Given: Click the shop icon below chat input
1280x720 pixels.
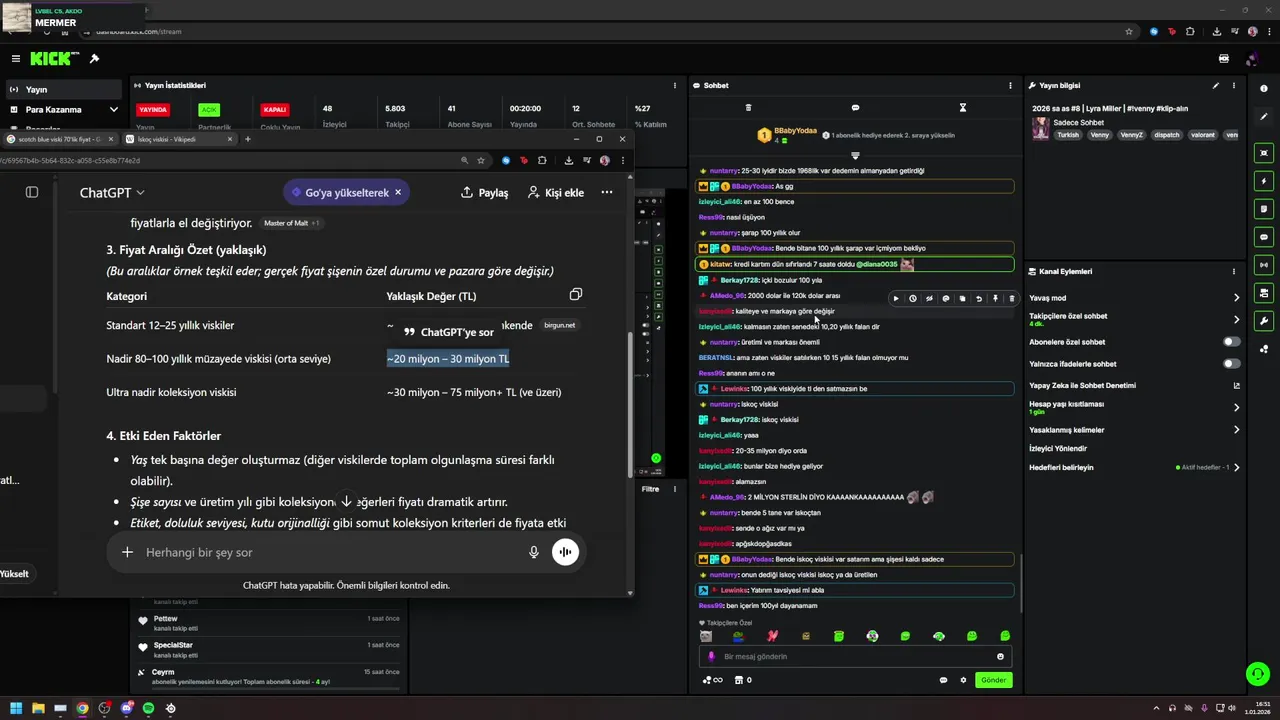Looking at the screenshot, I should pos(739,680).
